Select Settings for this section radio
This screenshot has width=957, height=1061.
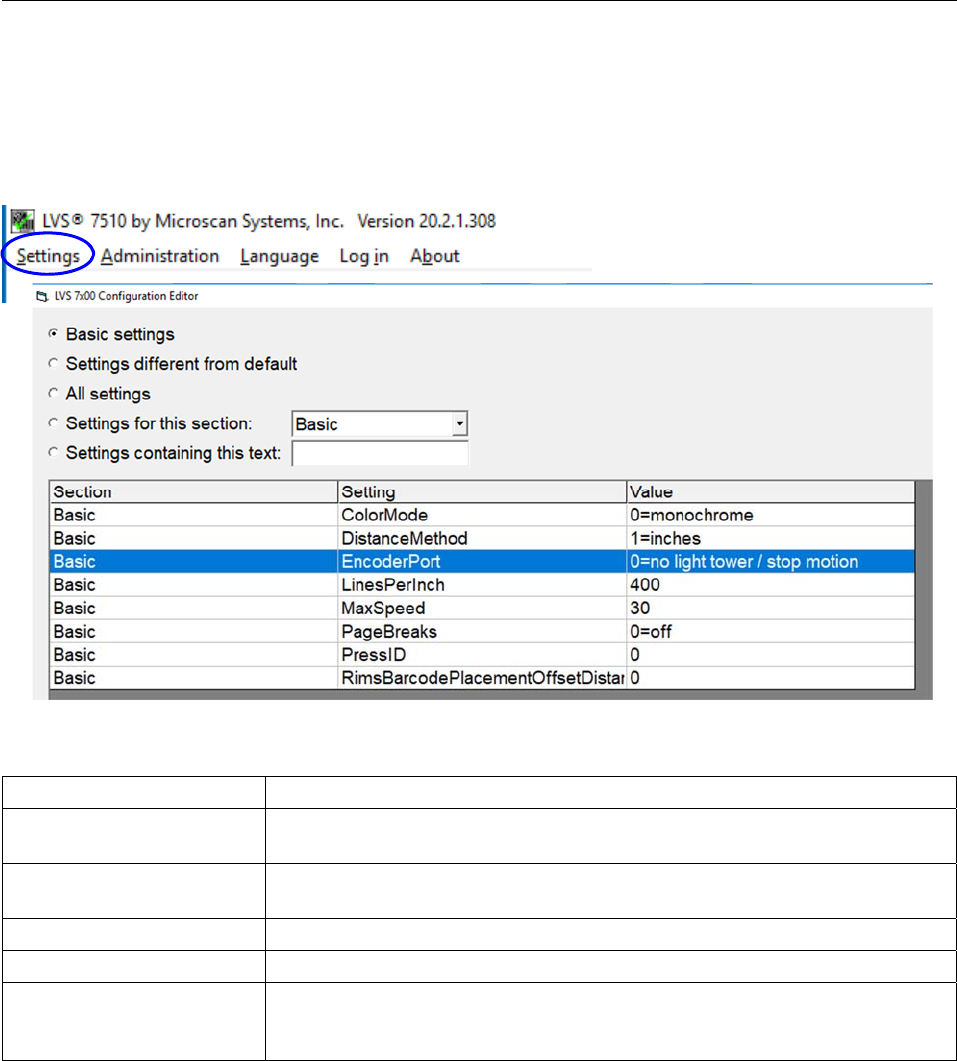(x=53, y=423)
